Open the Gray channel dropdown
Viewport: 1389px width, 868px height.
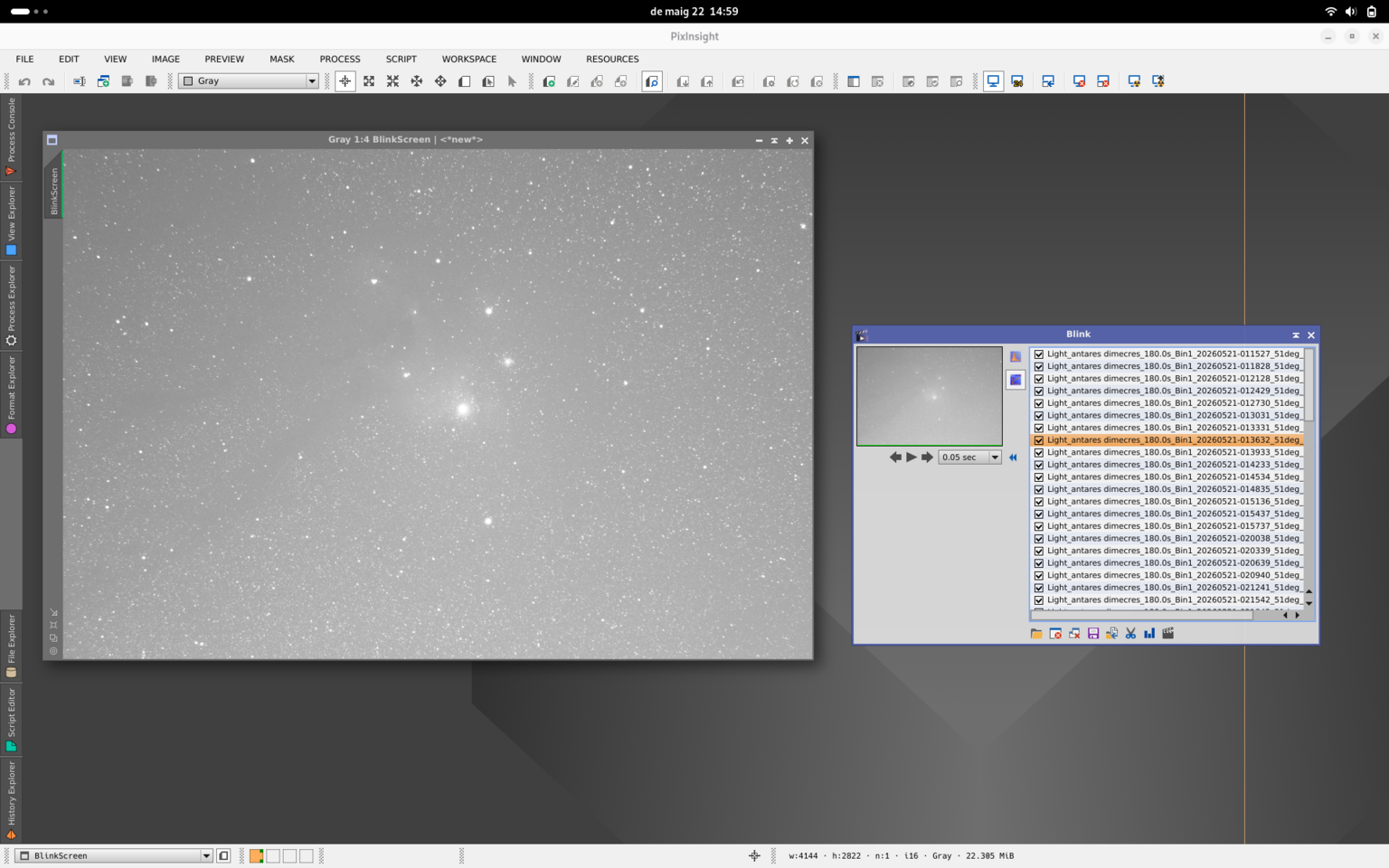tap(249, 81)
